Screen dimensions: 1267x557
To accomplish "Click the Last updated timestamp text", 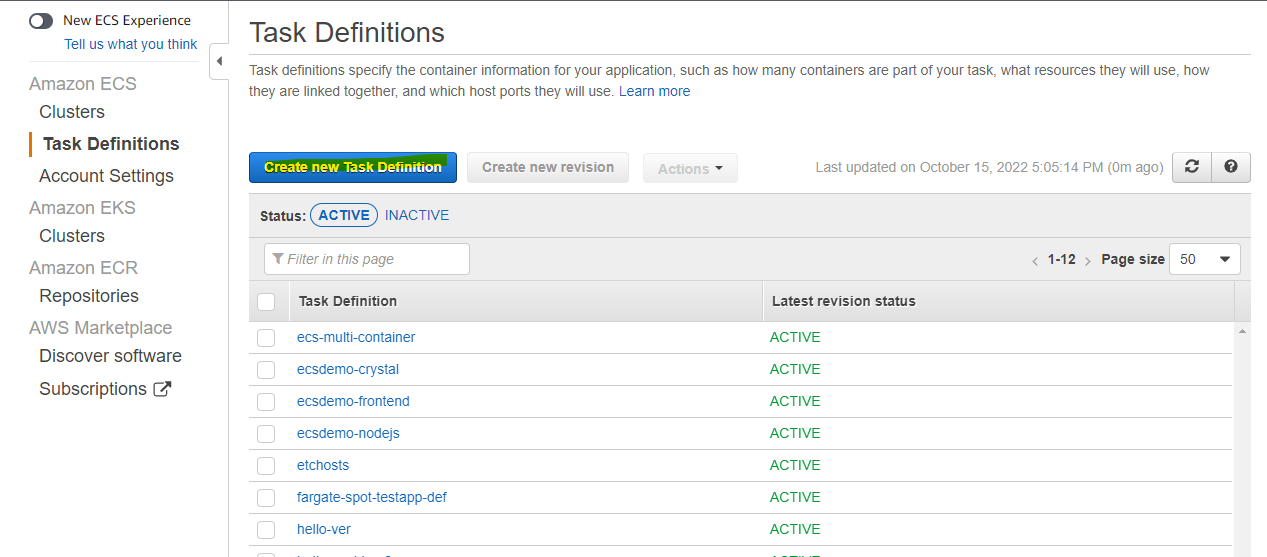I will tap(990, 167).
